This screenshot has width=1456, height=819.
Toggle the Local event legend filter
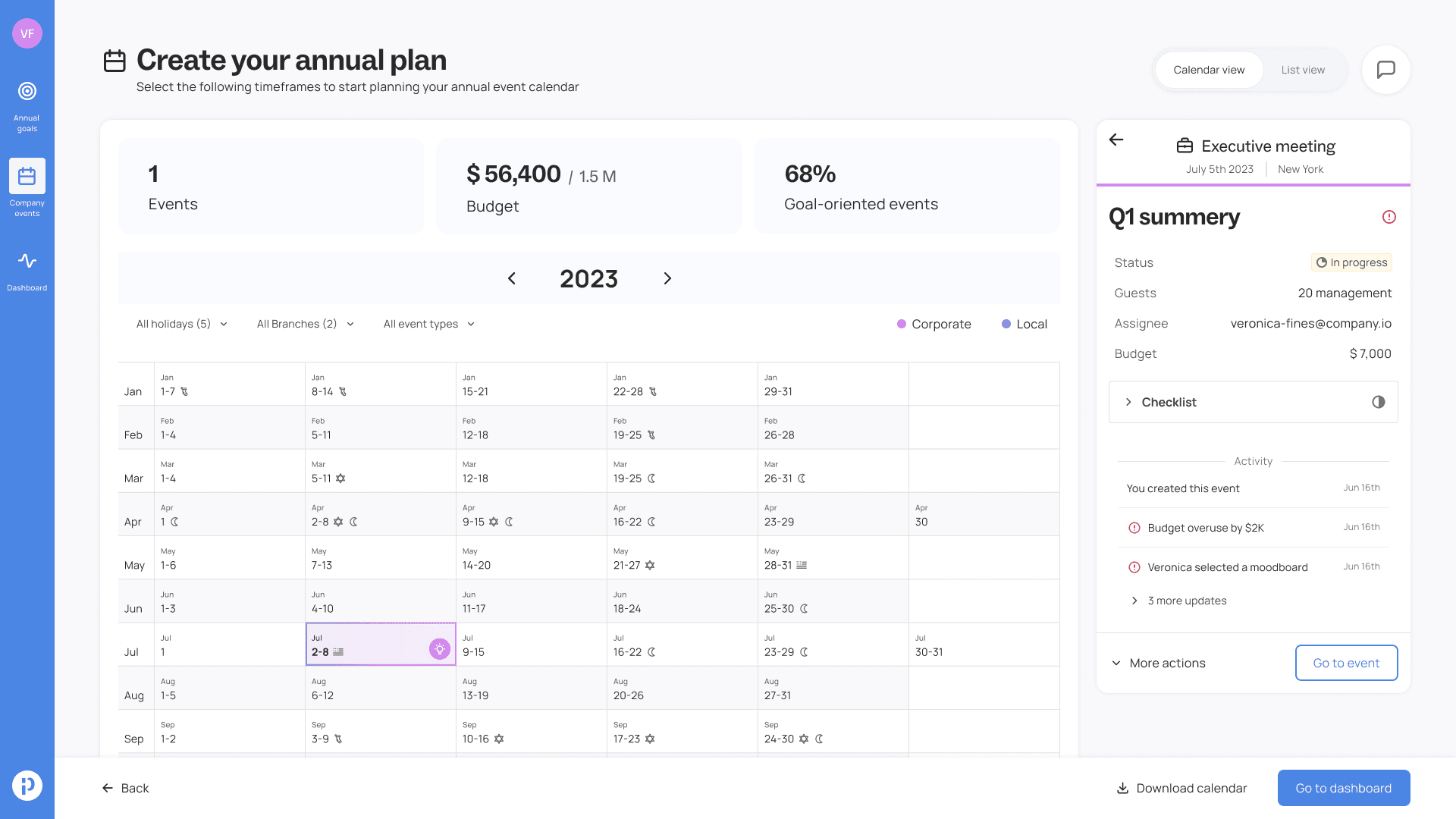(1024, 324)
